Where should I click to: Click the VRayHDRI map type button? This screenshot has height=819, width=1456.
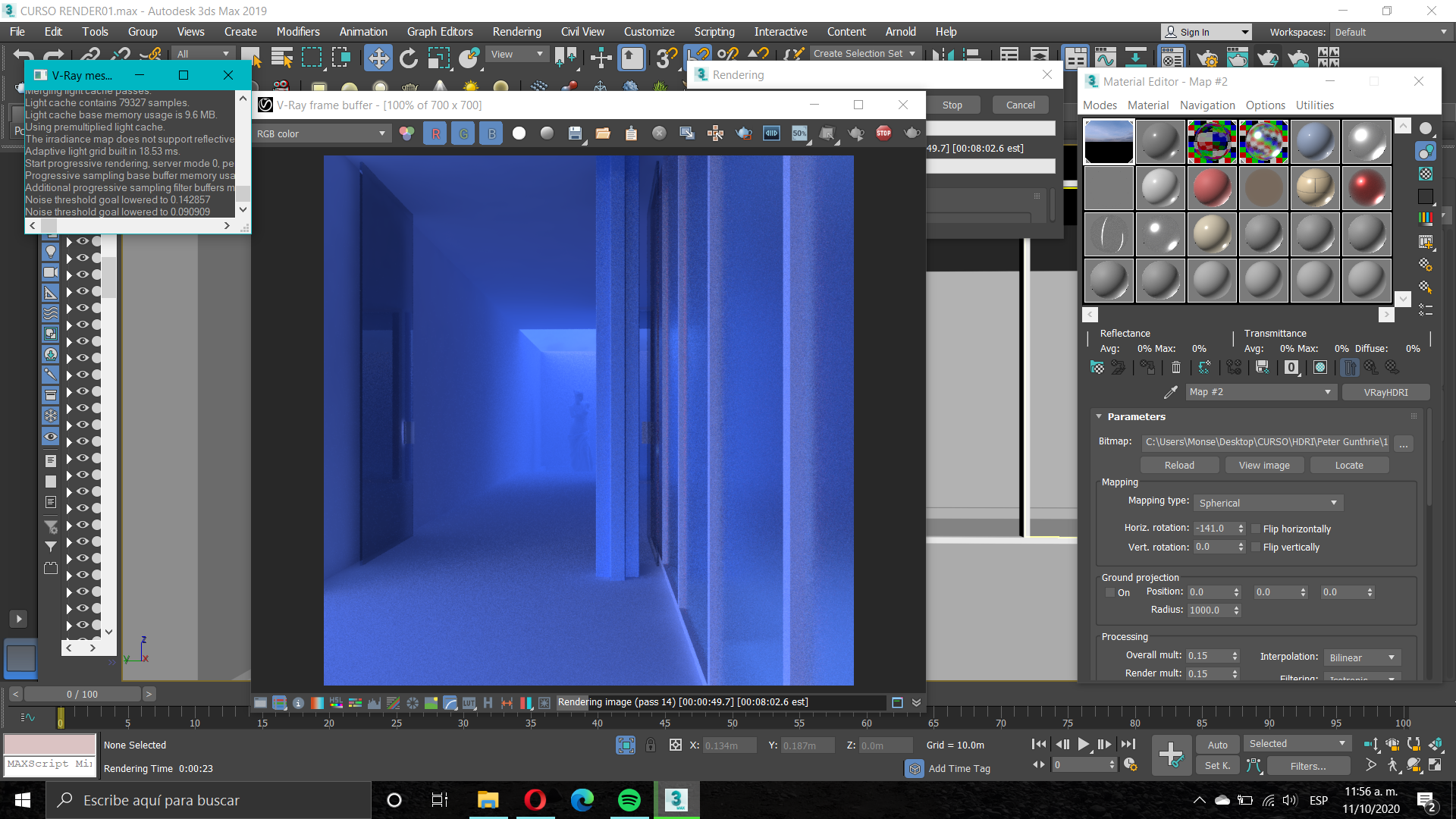click(x=1385, y=392)
